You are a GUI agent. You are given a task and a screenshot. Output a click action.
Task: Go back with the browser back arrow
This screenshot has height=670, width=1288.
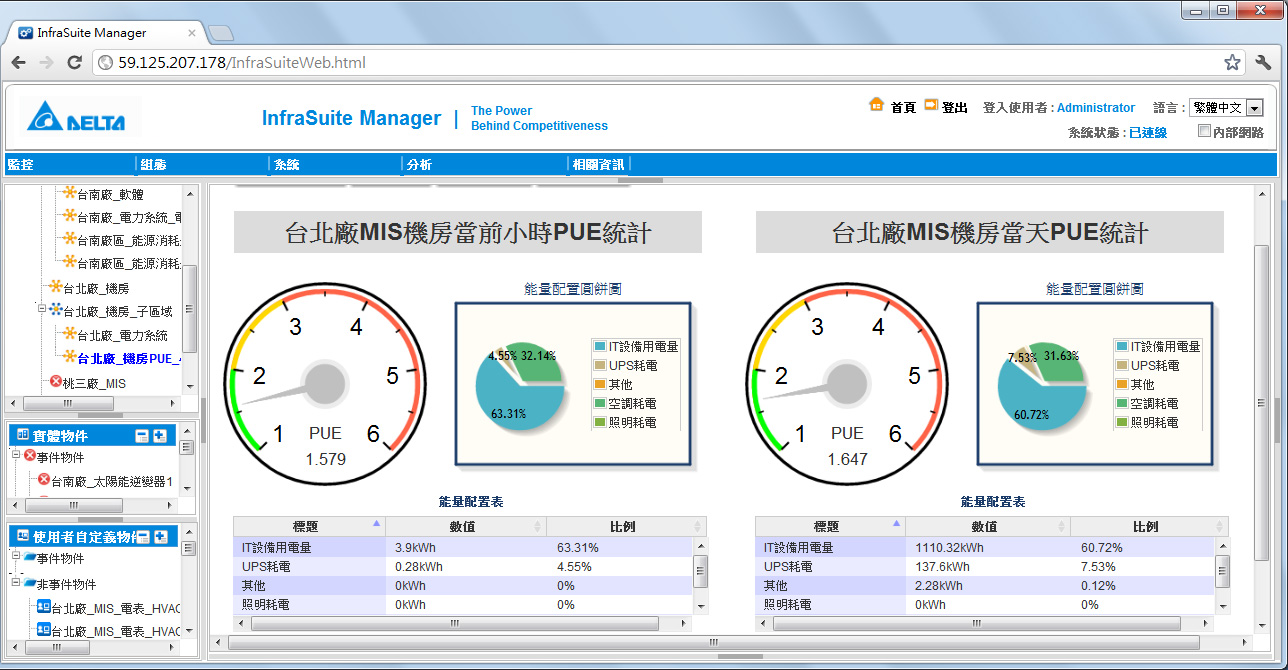pos(19,62)
